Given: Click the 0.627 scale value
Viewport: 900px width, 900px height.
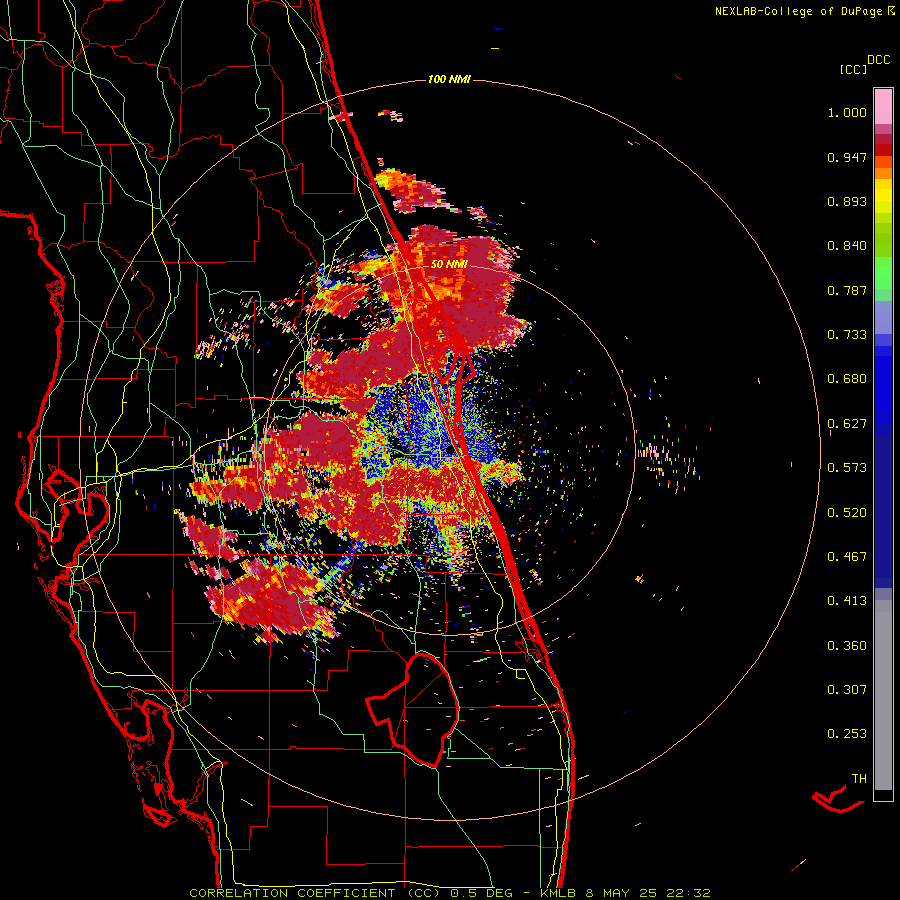Looking at the screenshot, I should click(847, 424).
